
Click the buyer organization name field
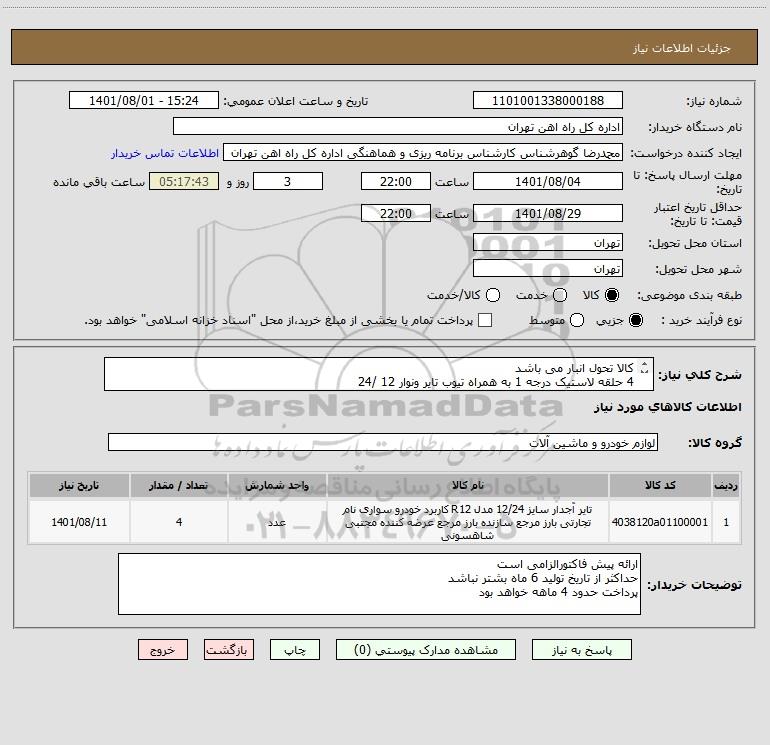398,126
